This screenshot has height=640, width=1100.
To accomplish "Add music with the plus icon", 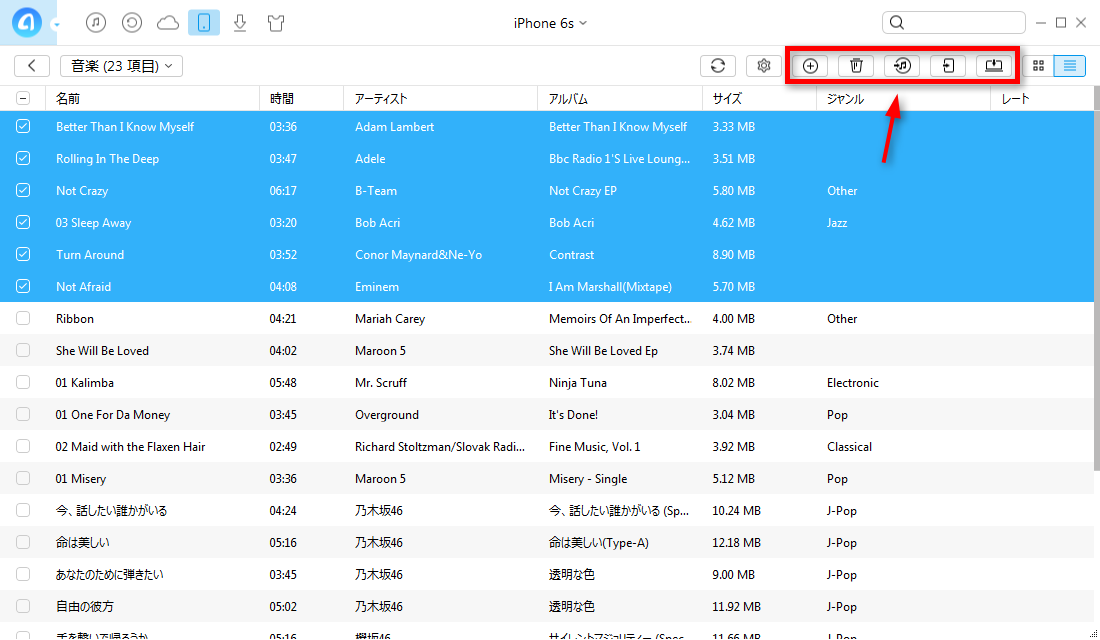I will point(810,66).
